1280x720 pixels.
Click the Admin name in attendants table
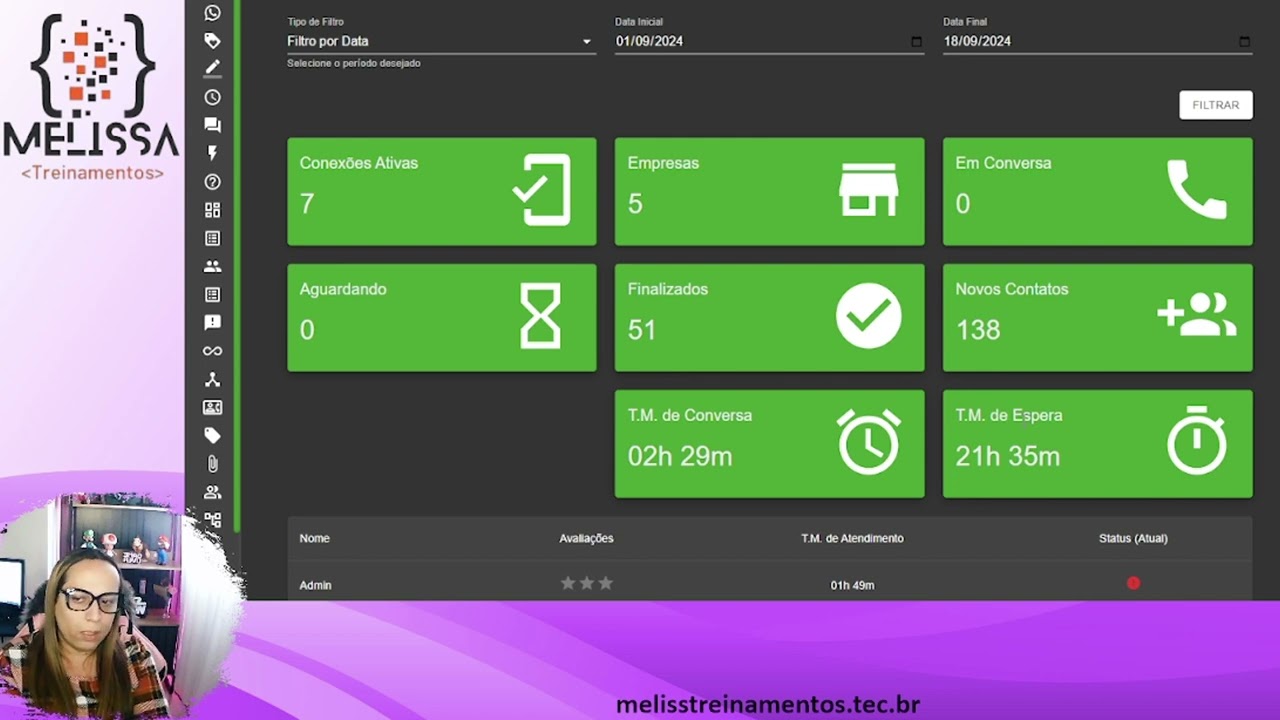(315, 585)
